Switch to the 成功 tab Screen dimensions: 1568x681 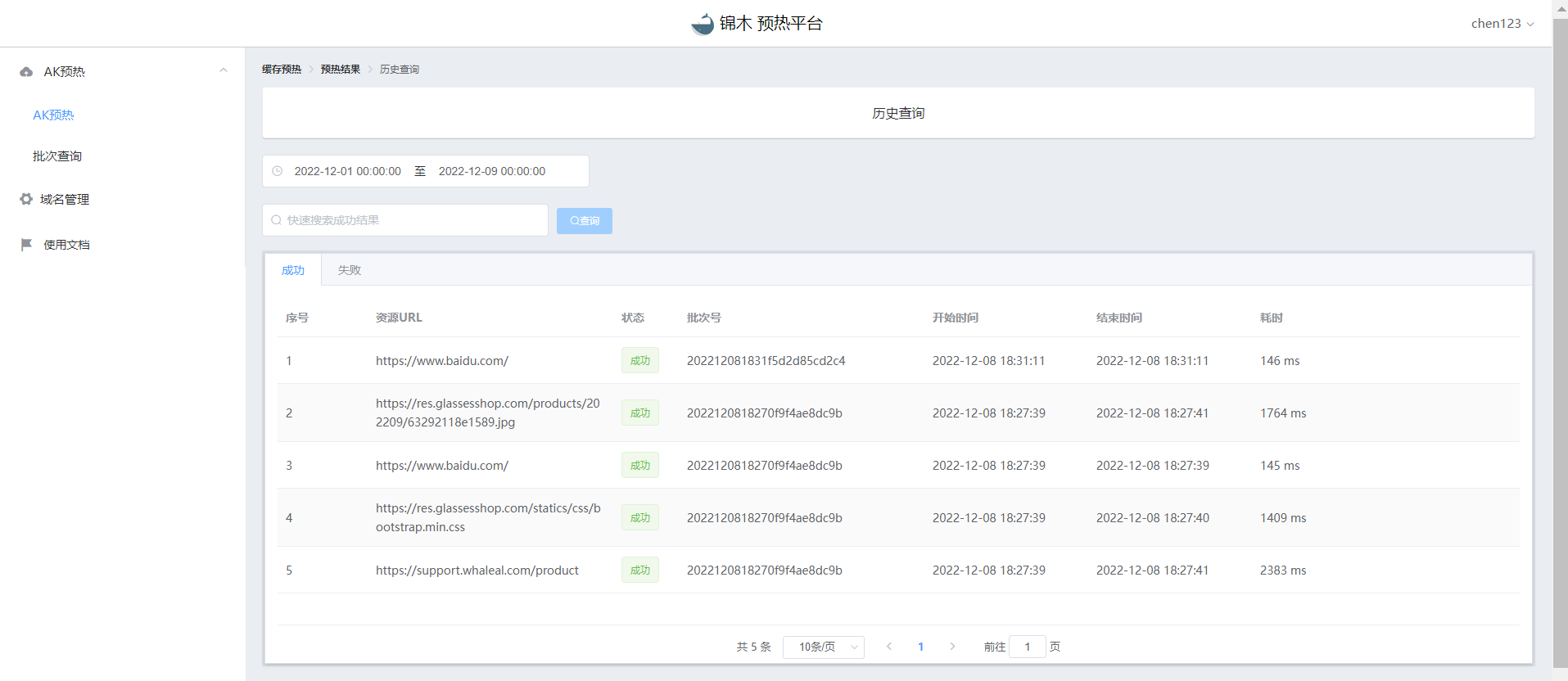[x=293, y=270]
